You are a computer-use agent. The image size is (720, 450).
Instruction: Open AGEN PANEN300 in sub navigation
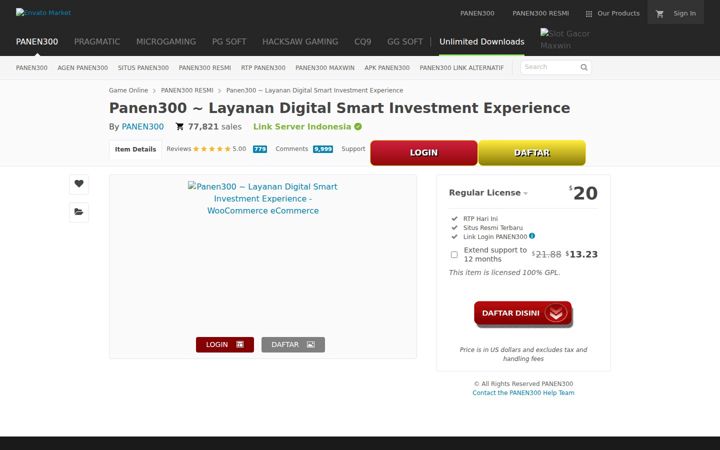83,68
